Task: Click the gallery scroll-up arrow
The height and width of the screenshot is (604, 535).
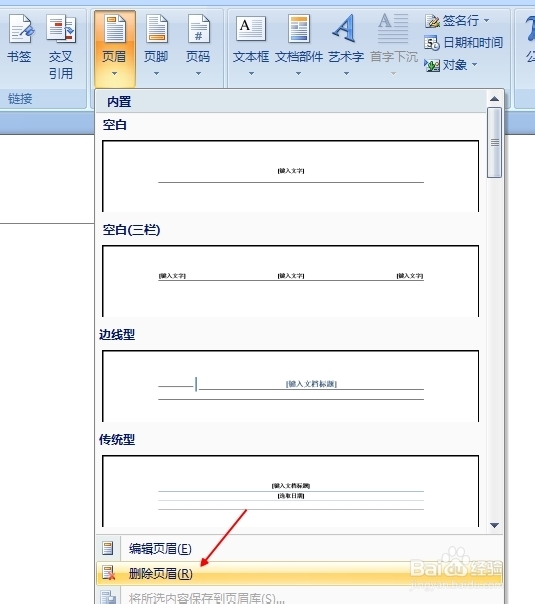Action: click(x=495, y=99)
